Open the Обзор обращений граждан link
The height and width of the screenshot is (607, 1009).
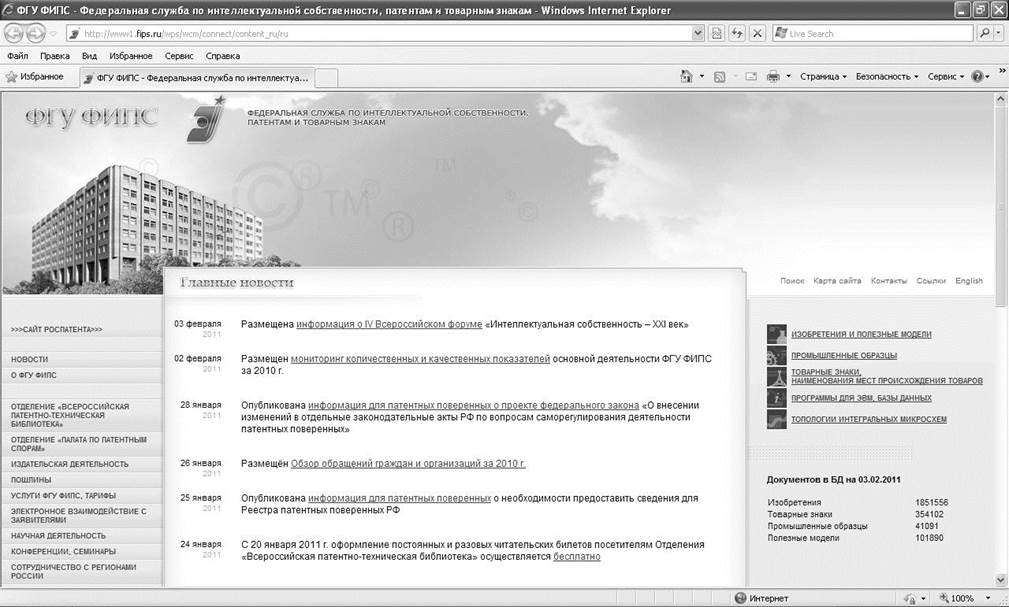point(408,463)
